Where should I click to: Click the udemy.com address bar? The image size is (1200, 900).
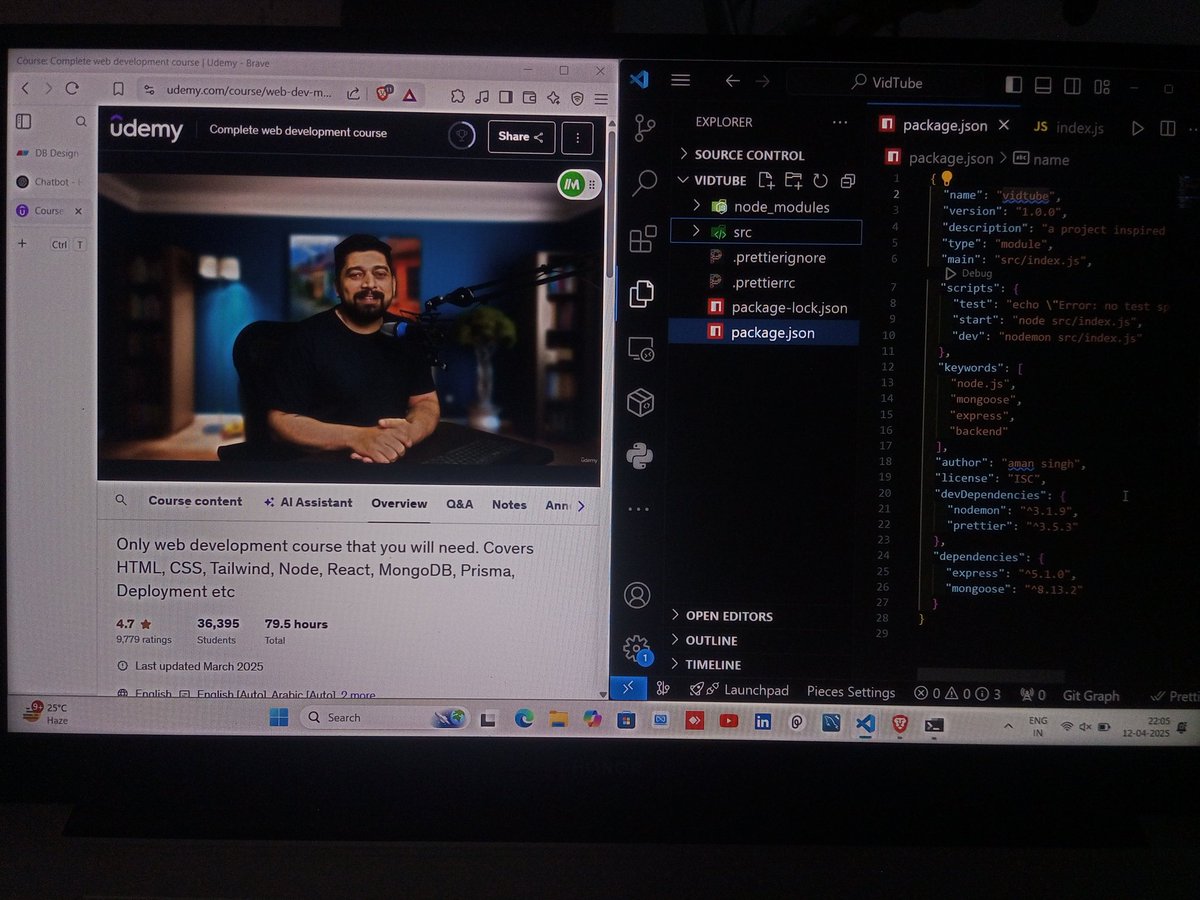248,91
